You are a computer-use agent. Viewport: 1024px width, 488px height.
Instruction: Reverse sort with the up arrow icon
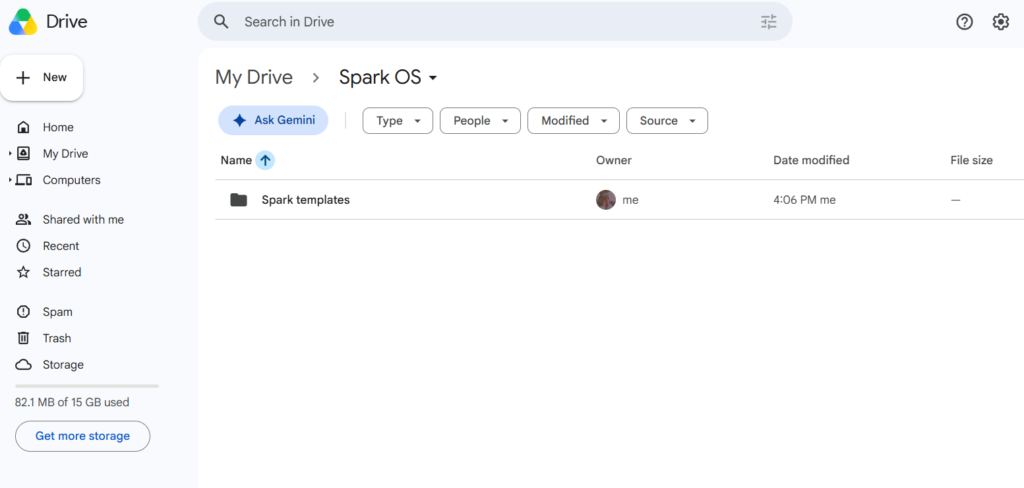coord(264,160)
